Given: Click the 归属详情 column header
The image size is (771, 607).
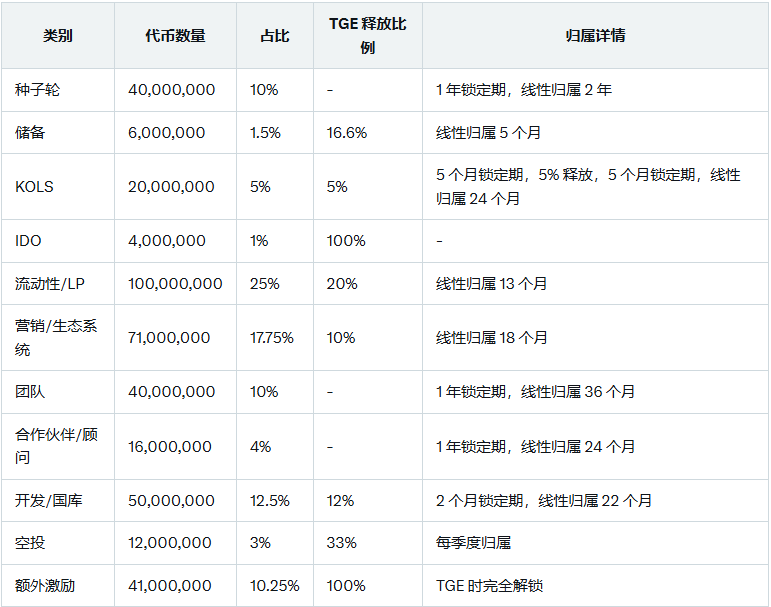Looking at the screenshot, I should (595, 36).
